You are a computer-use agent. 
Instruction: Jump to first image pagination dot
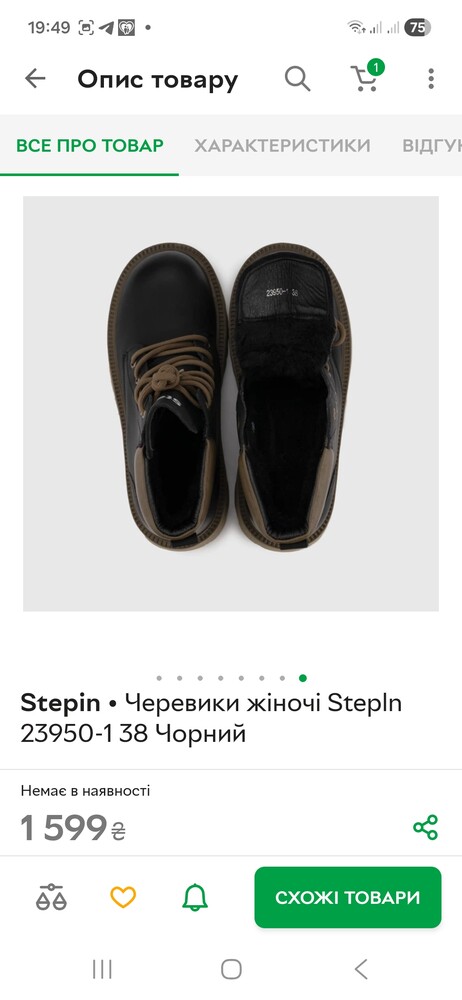(159, 678)
